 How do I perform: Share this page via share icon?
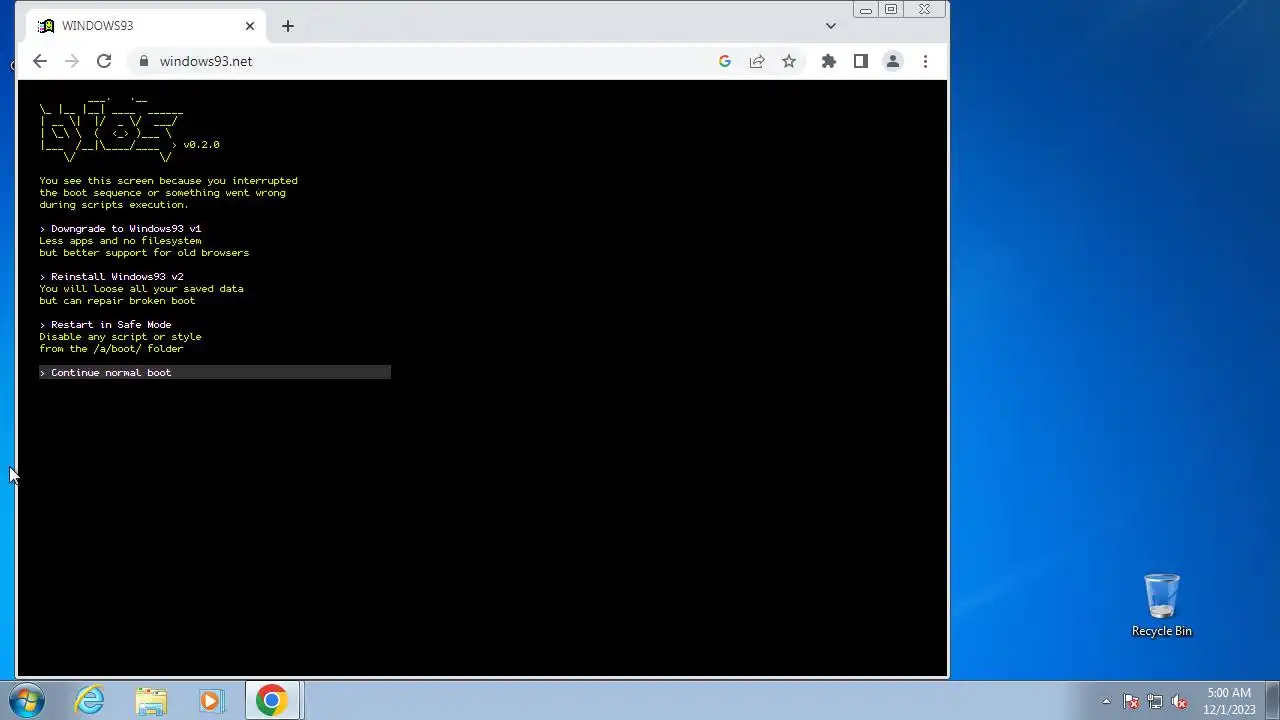[x=757, y=61]
